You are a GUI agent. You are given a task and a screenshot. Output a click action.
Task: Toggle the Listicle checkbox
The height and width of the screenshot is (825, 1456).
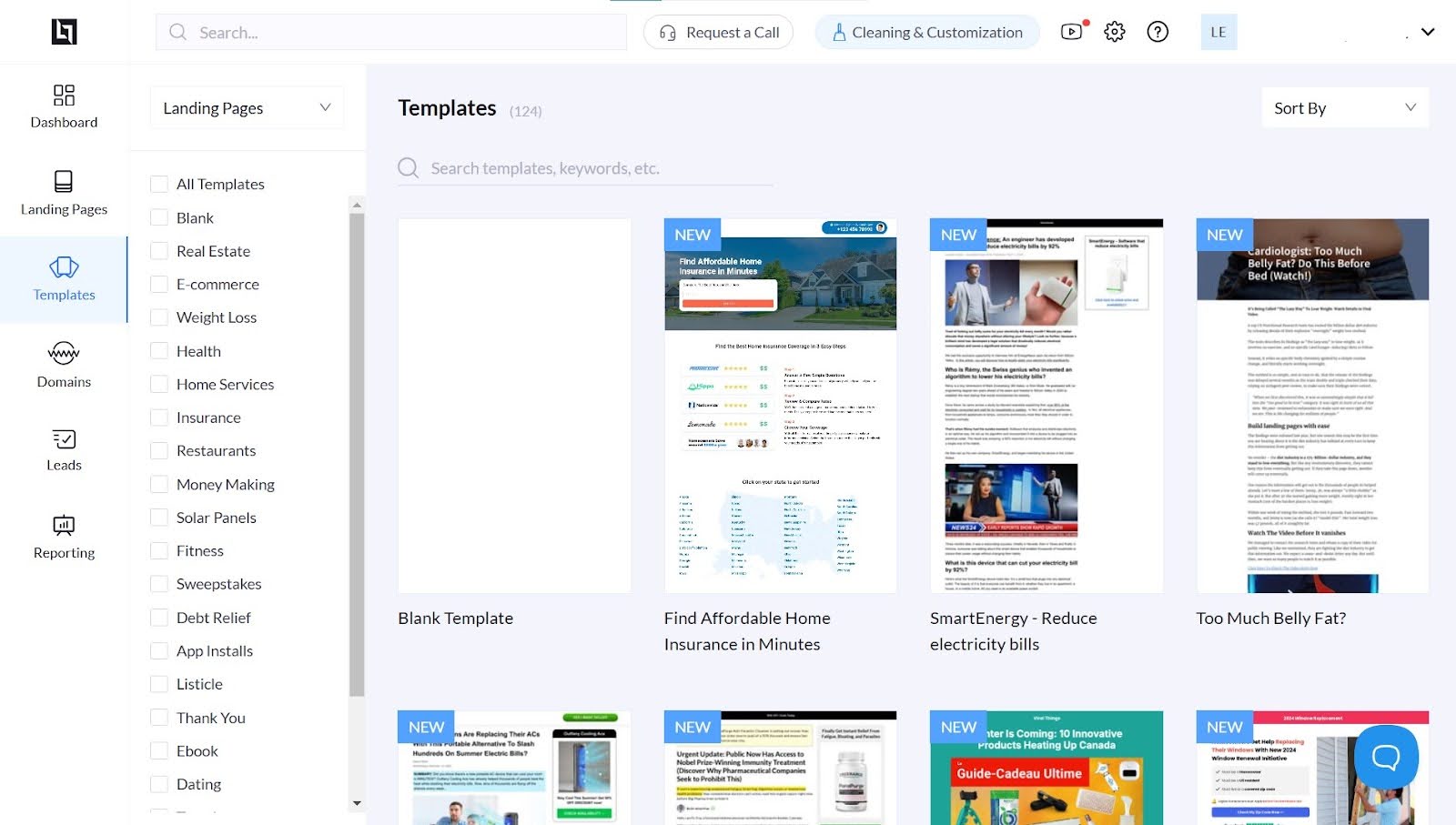coord(159,684)
